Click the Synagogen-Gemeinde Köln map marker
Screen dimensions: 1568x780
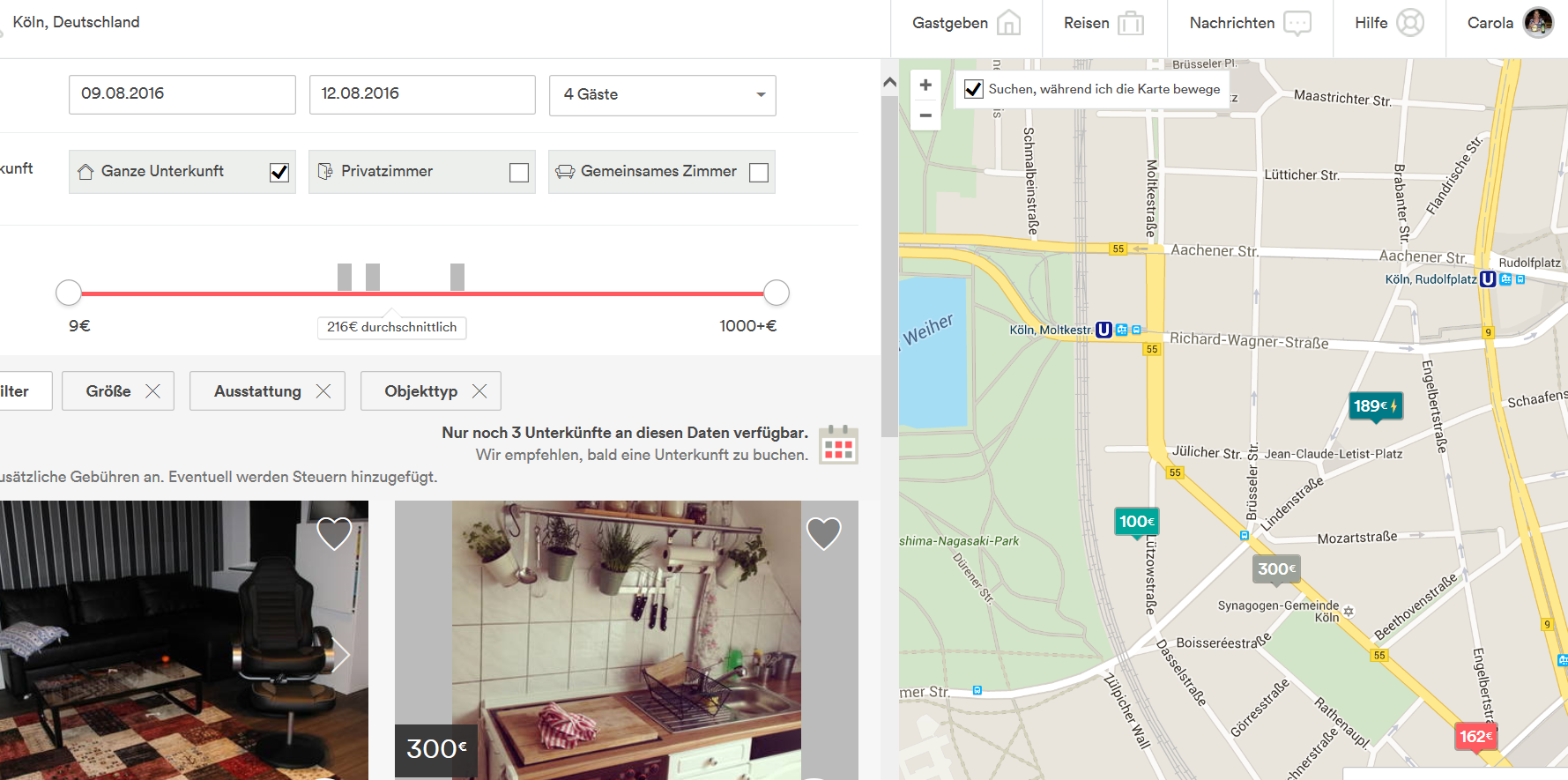[x=1349, y=611]
